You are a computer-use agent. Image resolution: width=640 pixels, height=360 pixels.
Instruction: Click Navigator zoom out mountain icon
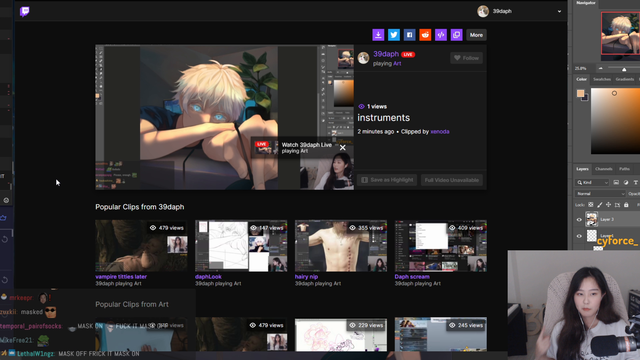[600, 68]
